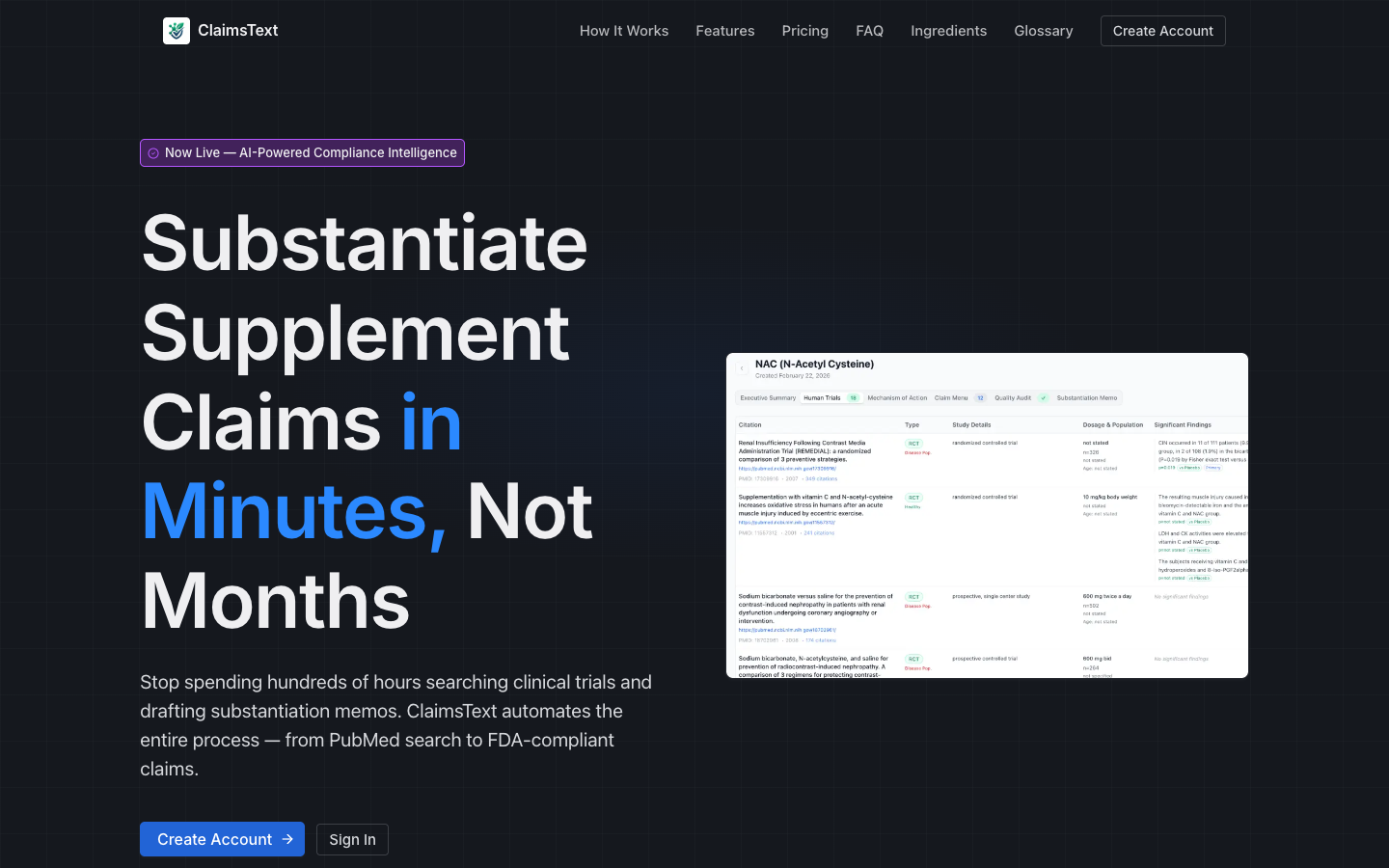Screen dimensions: 1389x868
Task: Select the Claim Menu tab in the preview
Action: coord(960,397)
